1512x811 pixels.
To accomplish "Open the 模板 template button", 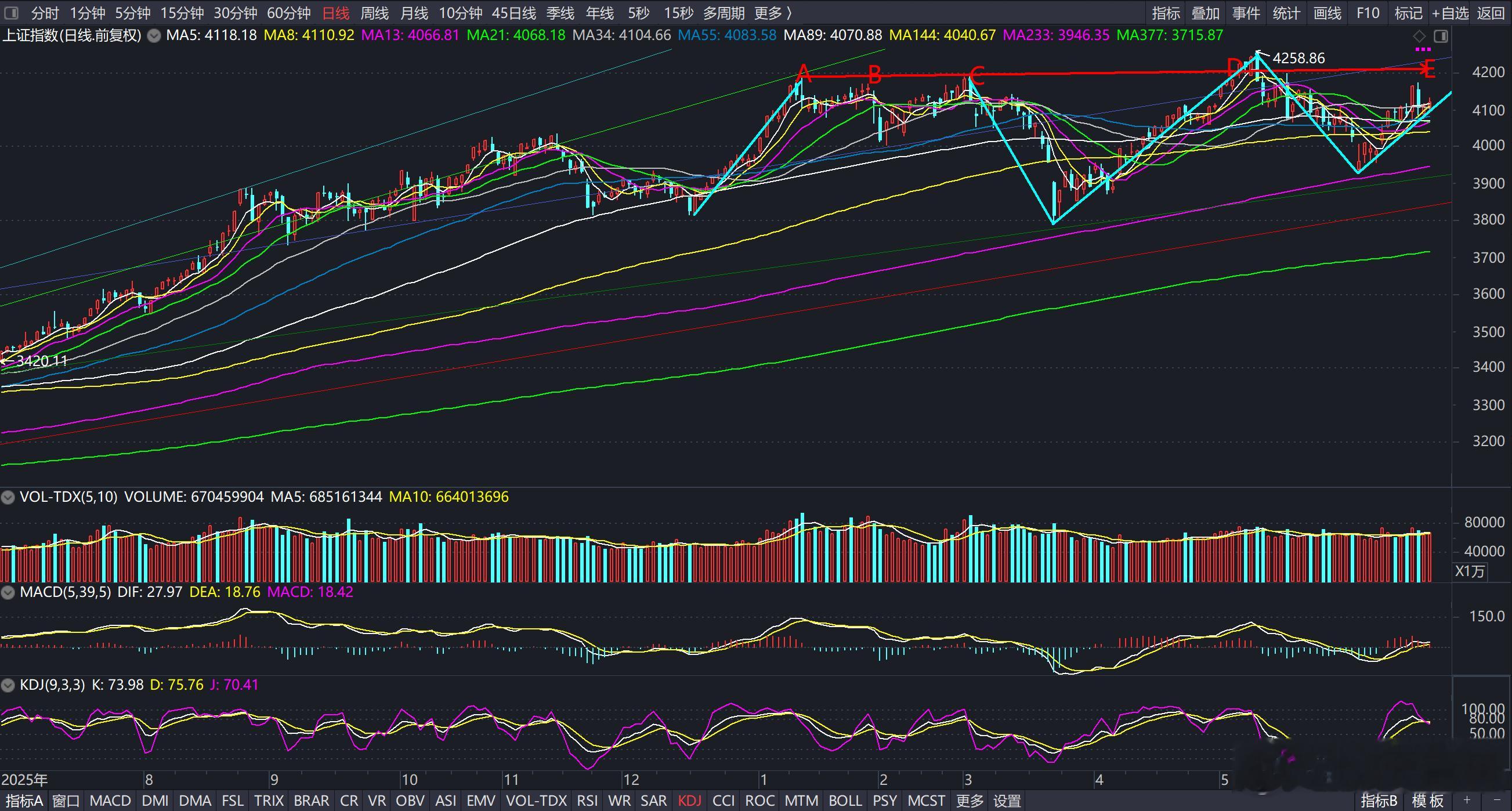I will (1427, 801).
